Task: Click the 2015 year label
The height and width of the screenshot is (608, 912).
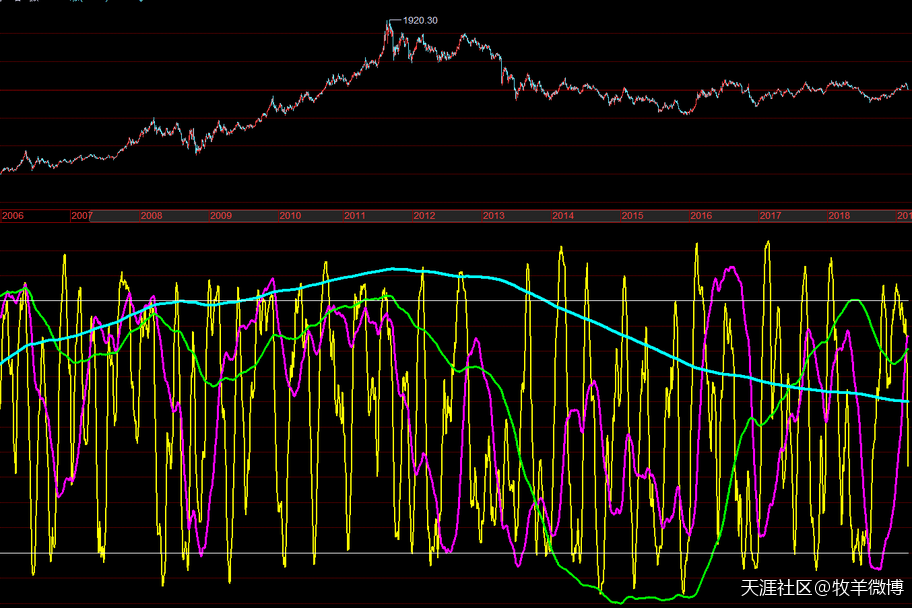Action: tap(632, 216)
